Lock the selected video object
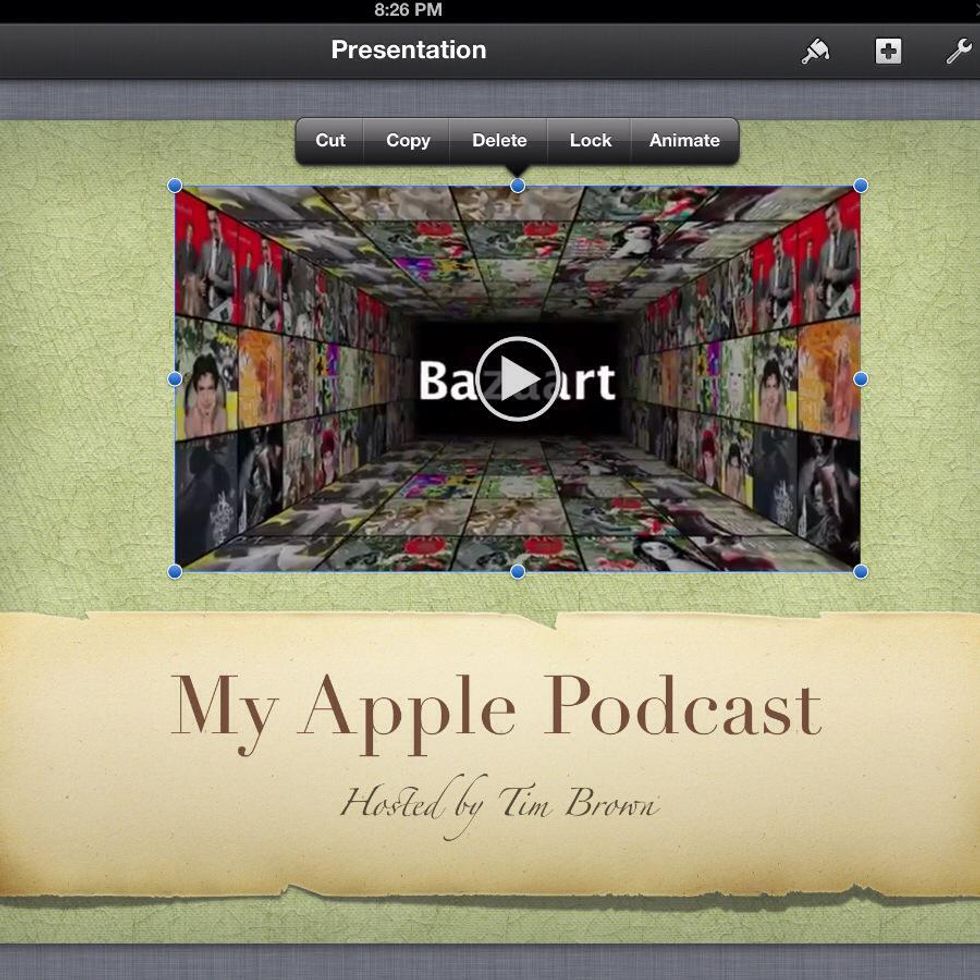Image resolution: width=980 pixels, height=980 pixels. point(590,141)
